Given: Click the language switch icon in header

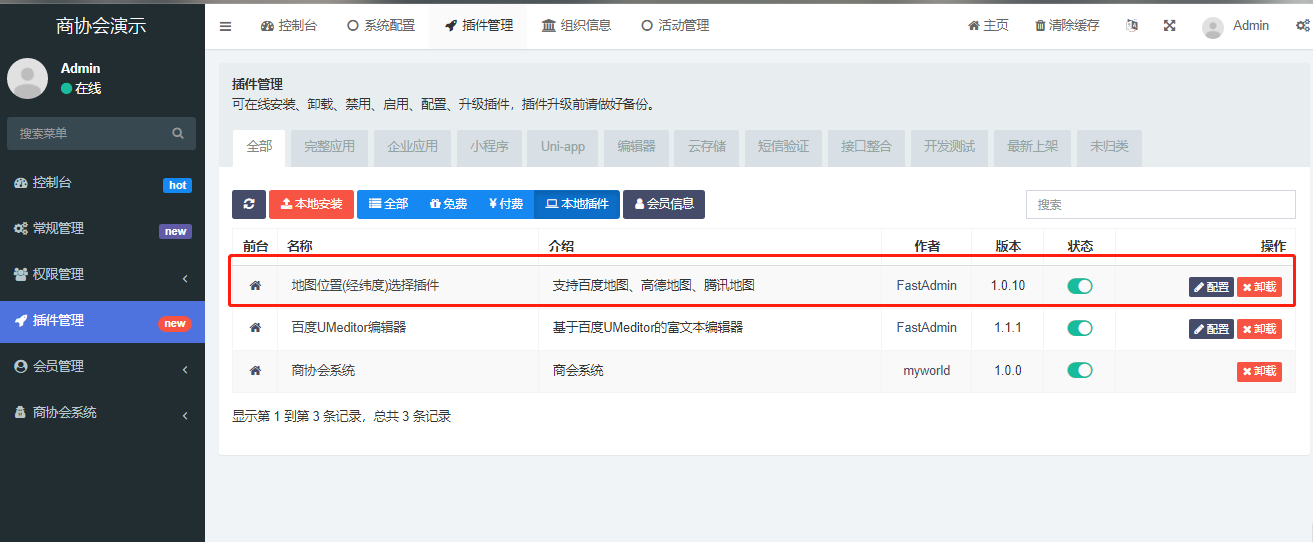Looking at the screenshot, I should pos(1132,26).
